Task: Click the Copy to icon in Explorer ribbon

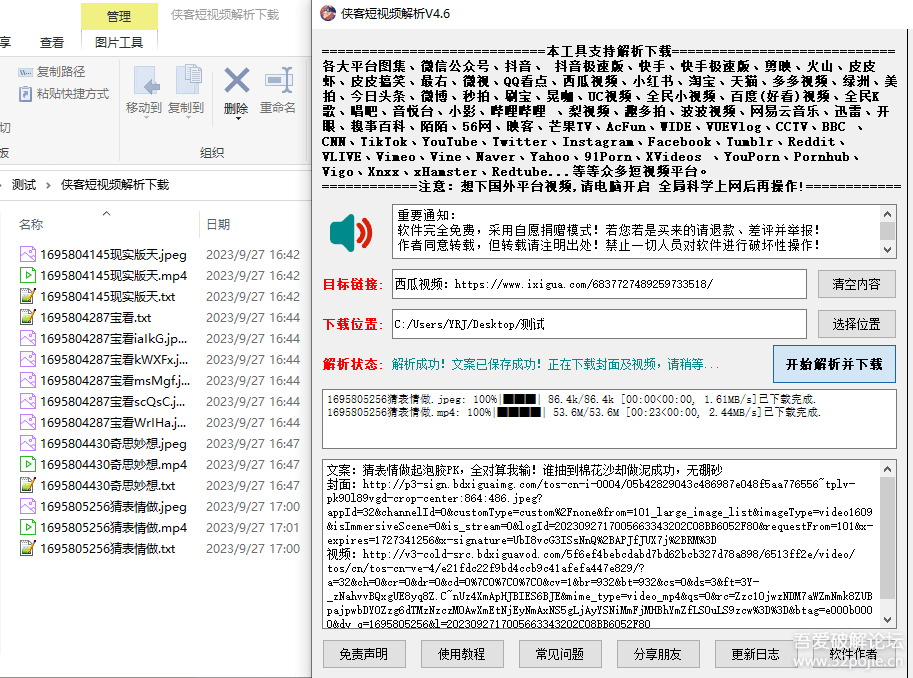Action: [x=187, y=80]
